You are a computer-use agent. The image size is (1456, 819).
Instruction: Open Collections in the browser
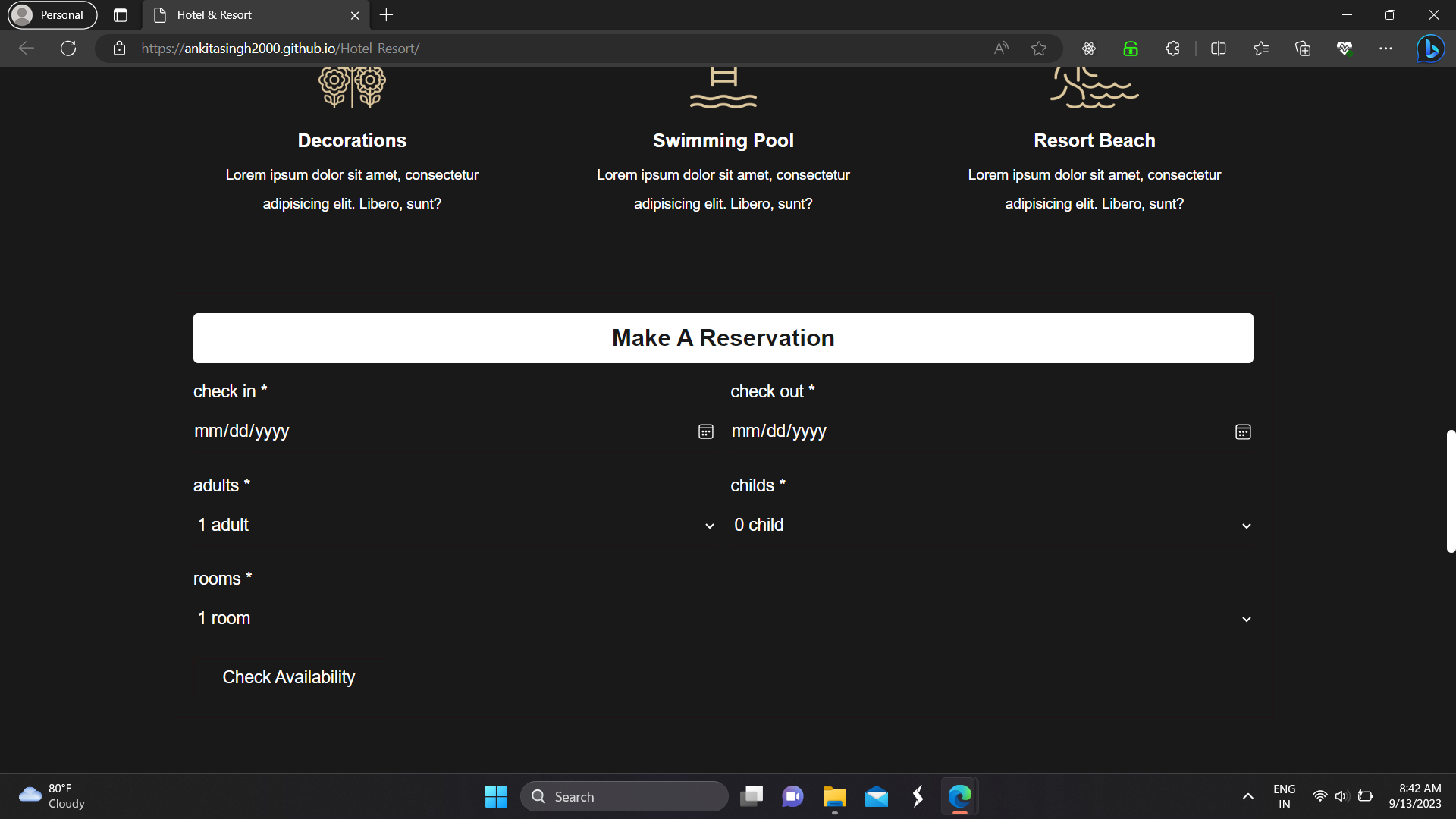coord(1303,49)
